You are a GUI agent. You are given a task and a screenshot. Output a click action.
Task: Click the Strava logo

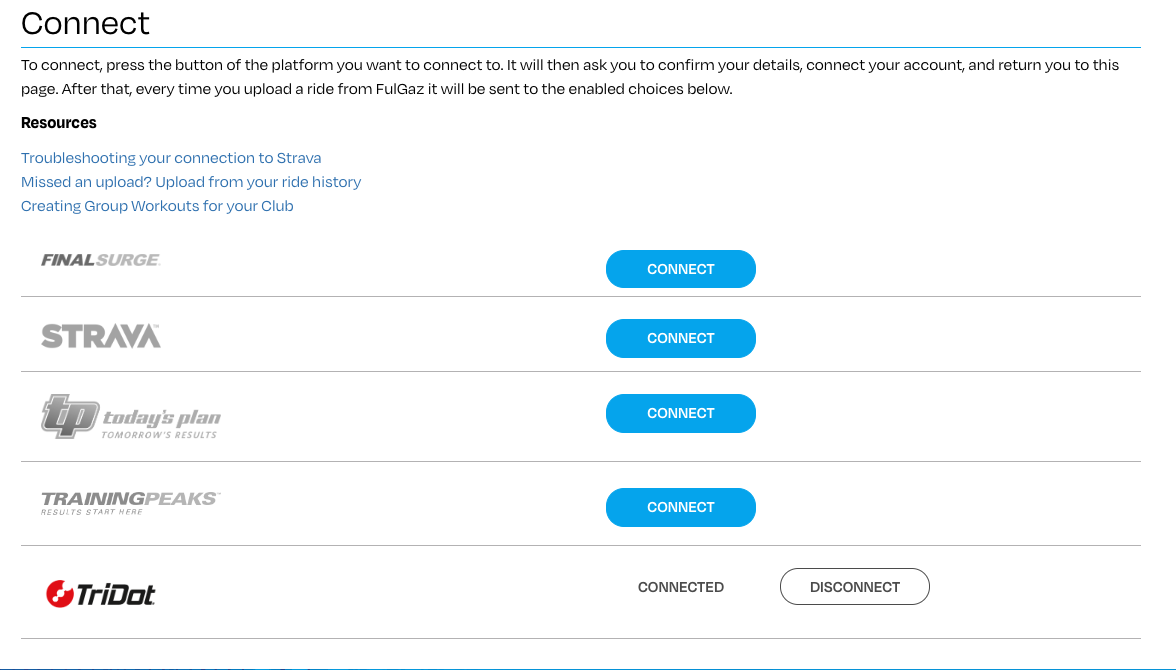click(x=100, y=336)
